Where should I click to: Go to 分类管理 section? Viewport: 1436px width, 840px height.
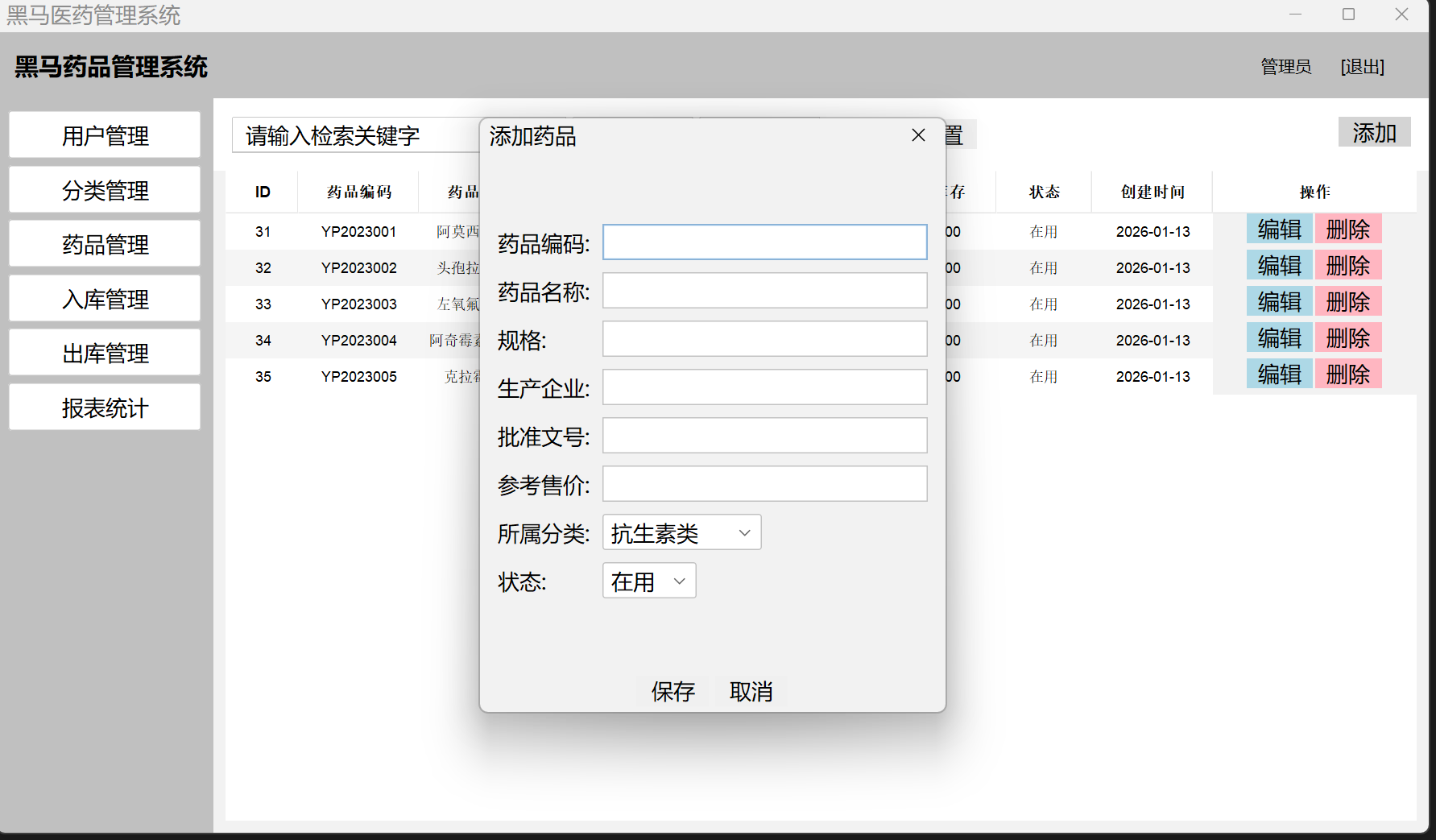tap(105, 190)
